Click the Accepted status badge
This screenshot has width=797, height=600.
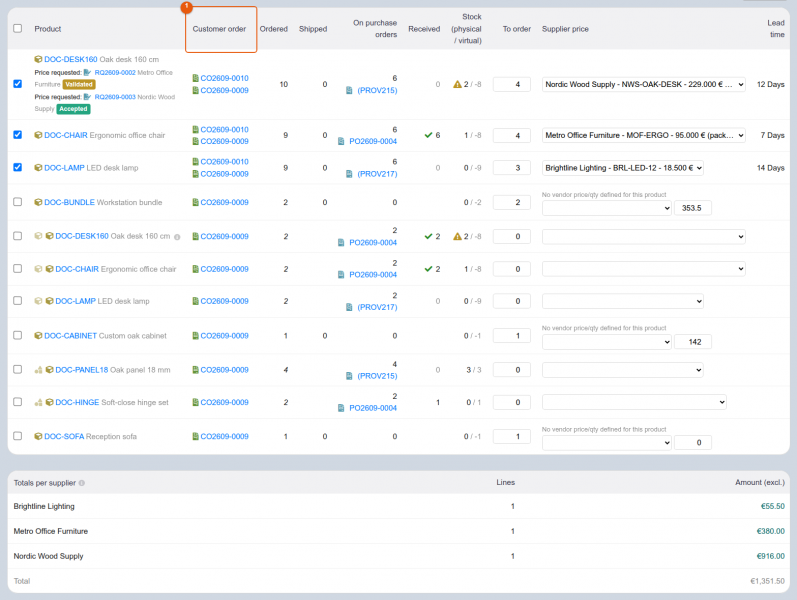click(73, 109)
